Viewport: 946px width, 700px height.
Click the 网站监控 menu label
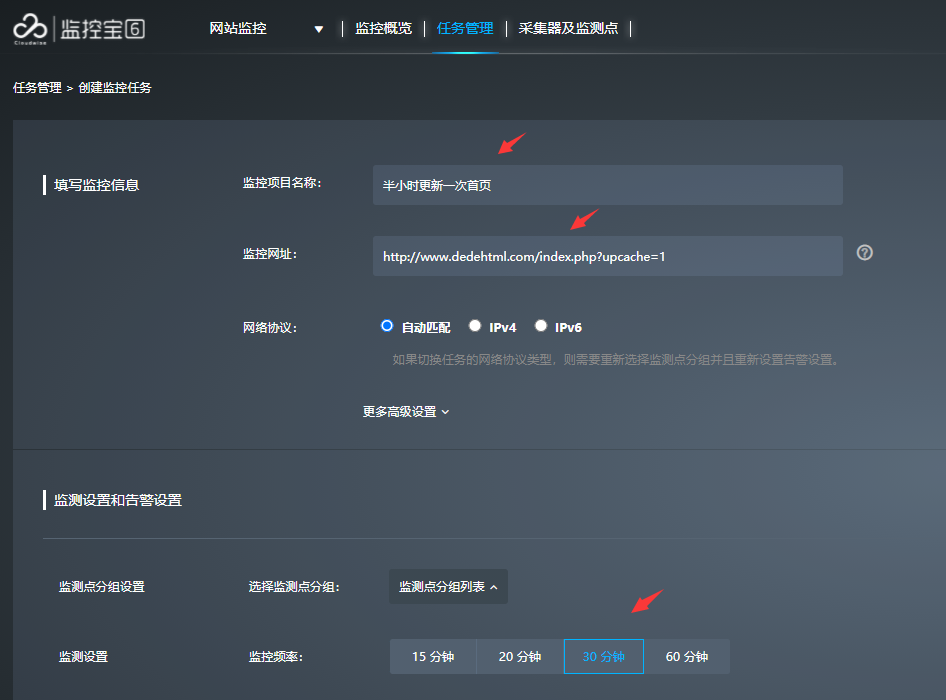coord(238,28)
